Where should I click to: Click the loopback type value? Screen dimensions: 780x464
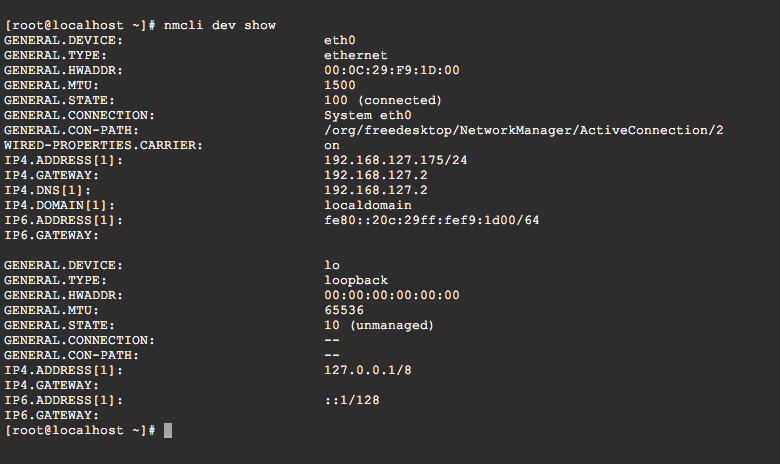pyautogui.click(x=356, y=280)
